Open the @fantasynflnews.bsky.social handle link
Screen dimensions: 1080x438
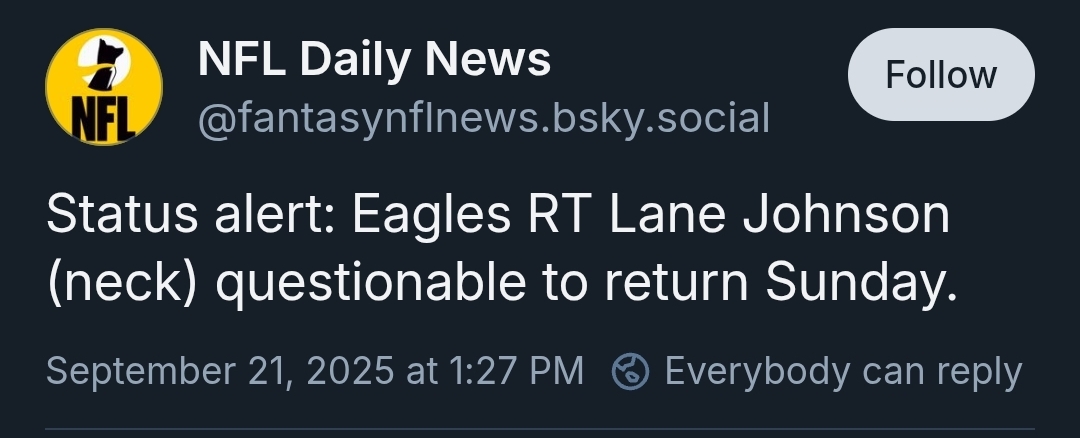484,118
